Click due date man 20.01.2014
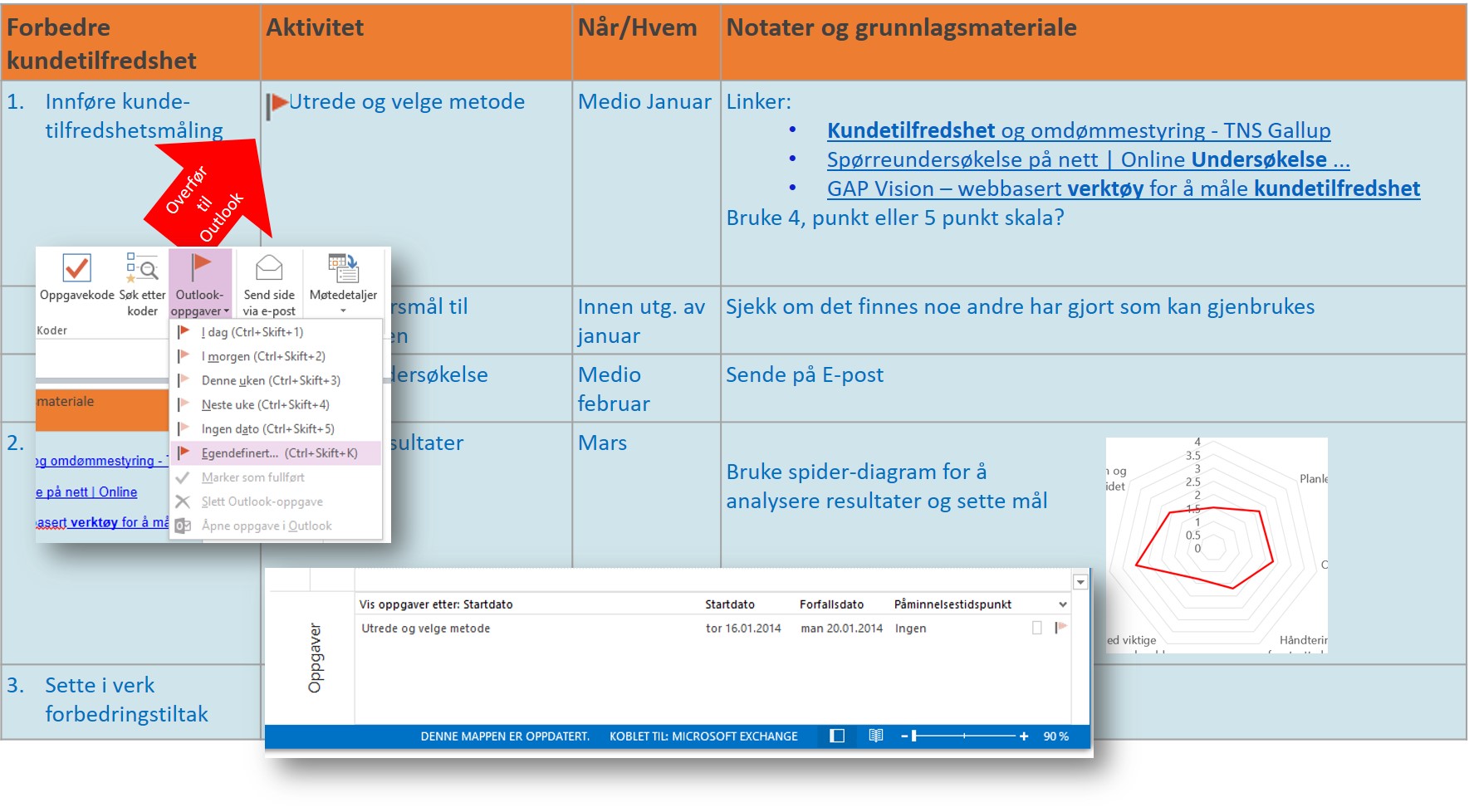 (841, 629)
